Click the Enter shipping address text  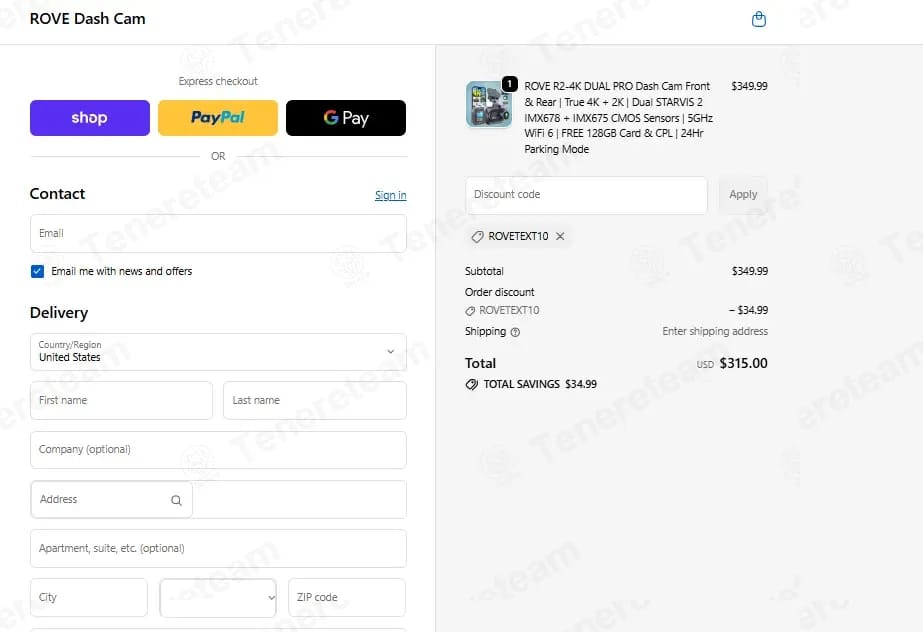point(715,331)
